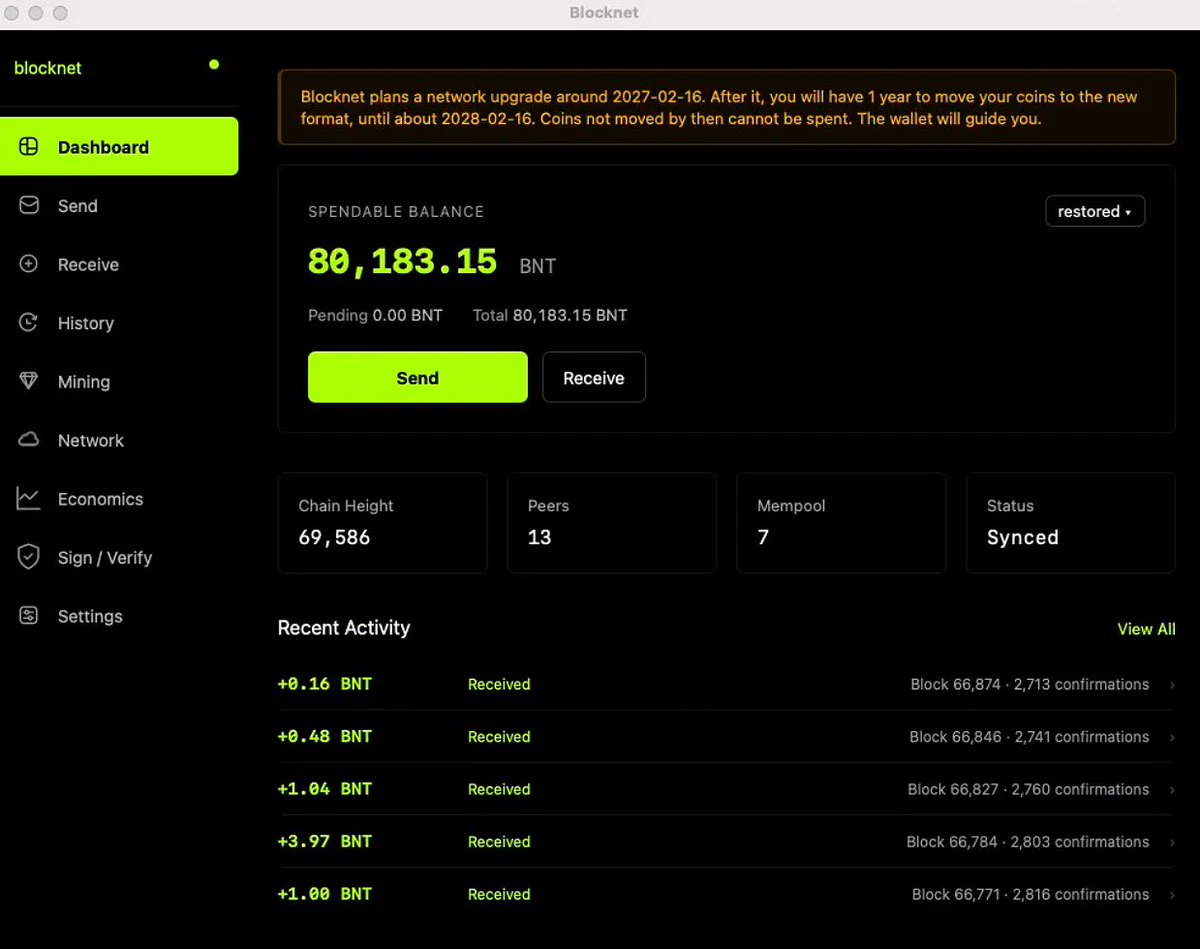Expand the +3.97 BNT transaction chevron

(x=1172, y=842)
